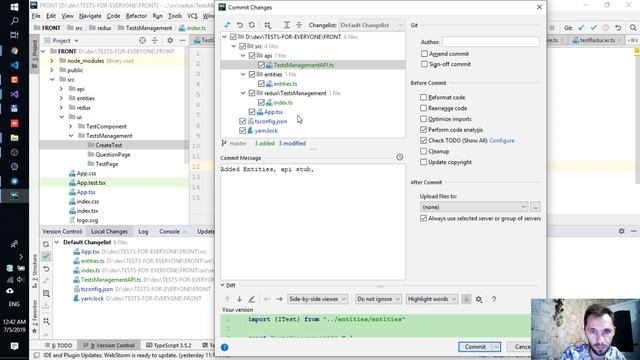Image resolution: width=640 pixels, height=360 pixels.
Task: Click the master branch label
Action: point(238,143)
